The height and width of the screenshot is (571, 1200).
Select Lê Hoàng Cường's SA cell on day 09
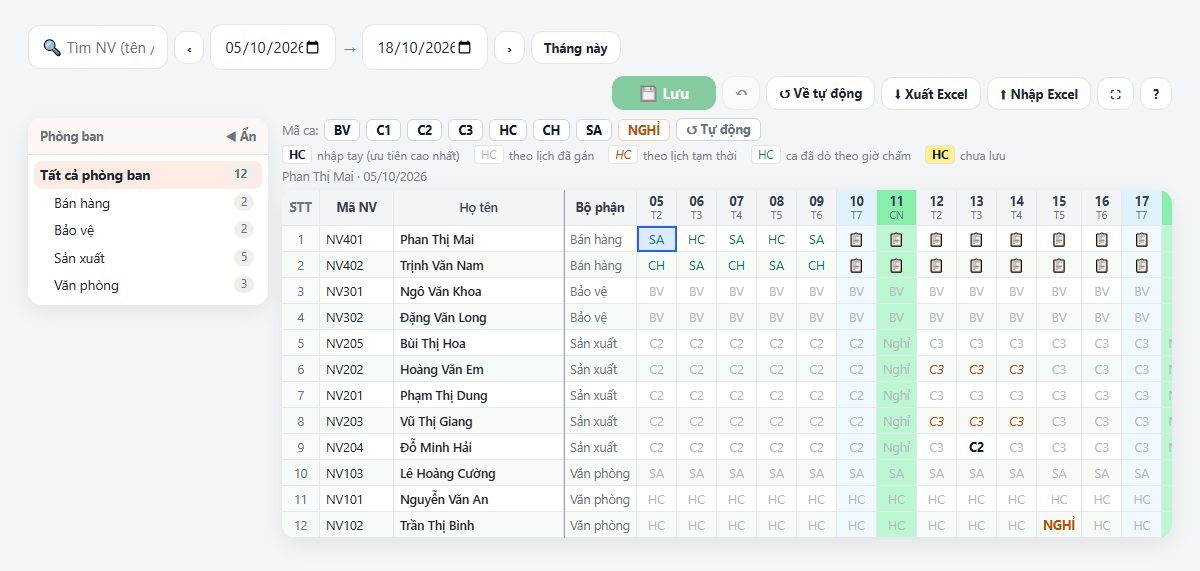click(817, 473)
